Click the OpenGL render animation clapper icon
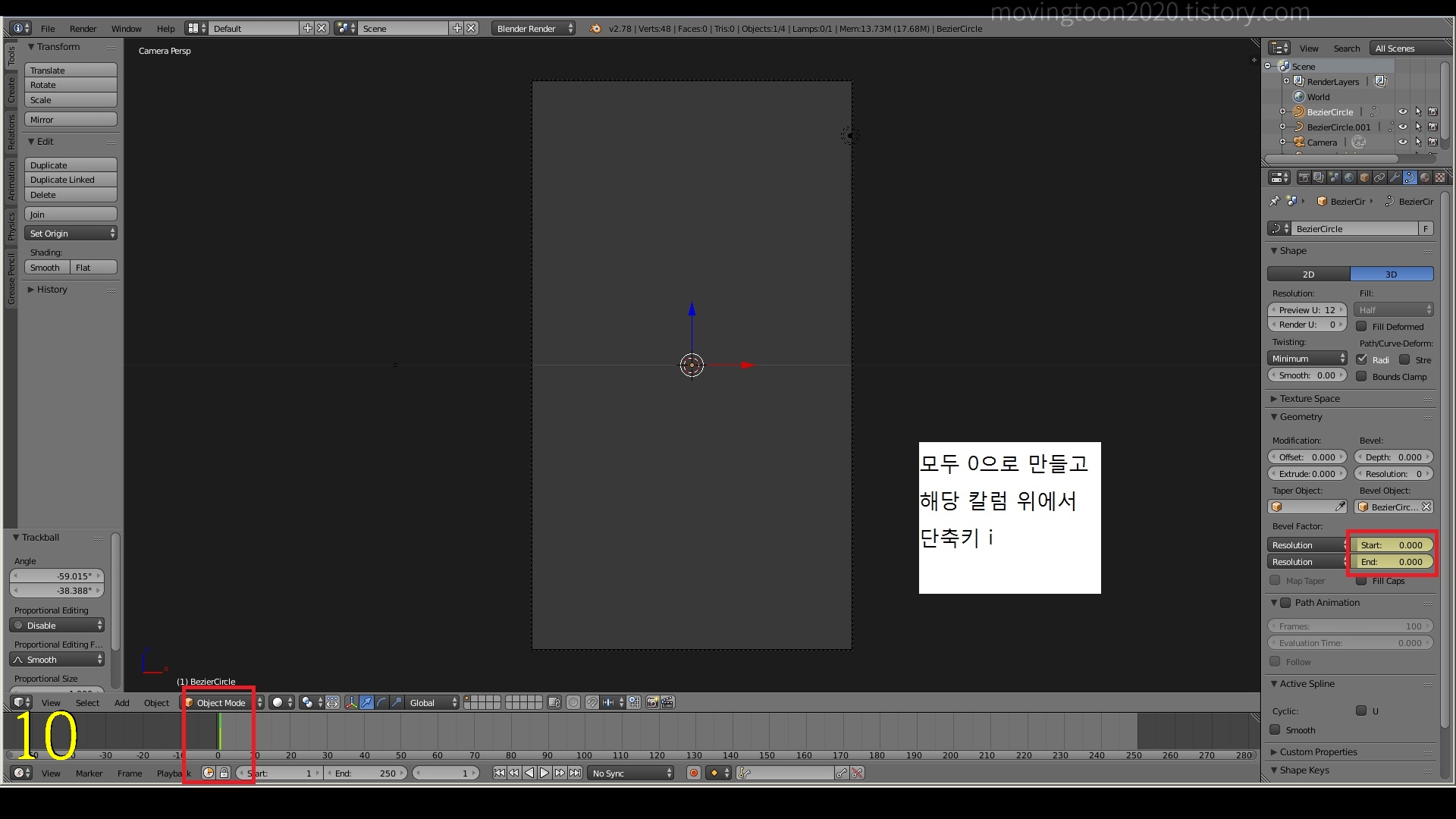This screenshot has width=1456, height=819. click(667, 702)
